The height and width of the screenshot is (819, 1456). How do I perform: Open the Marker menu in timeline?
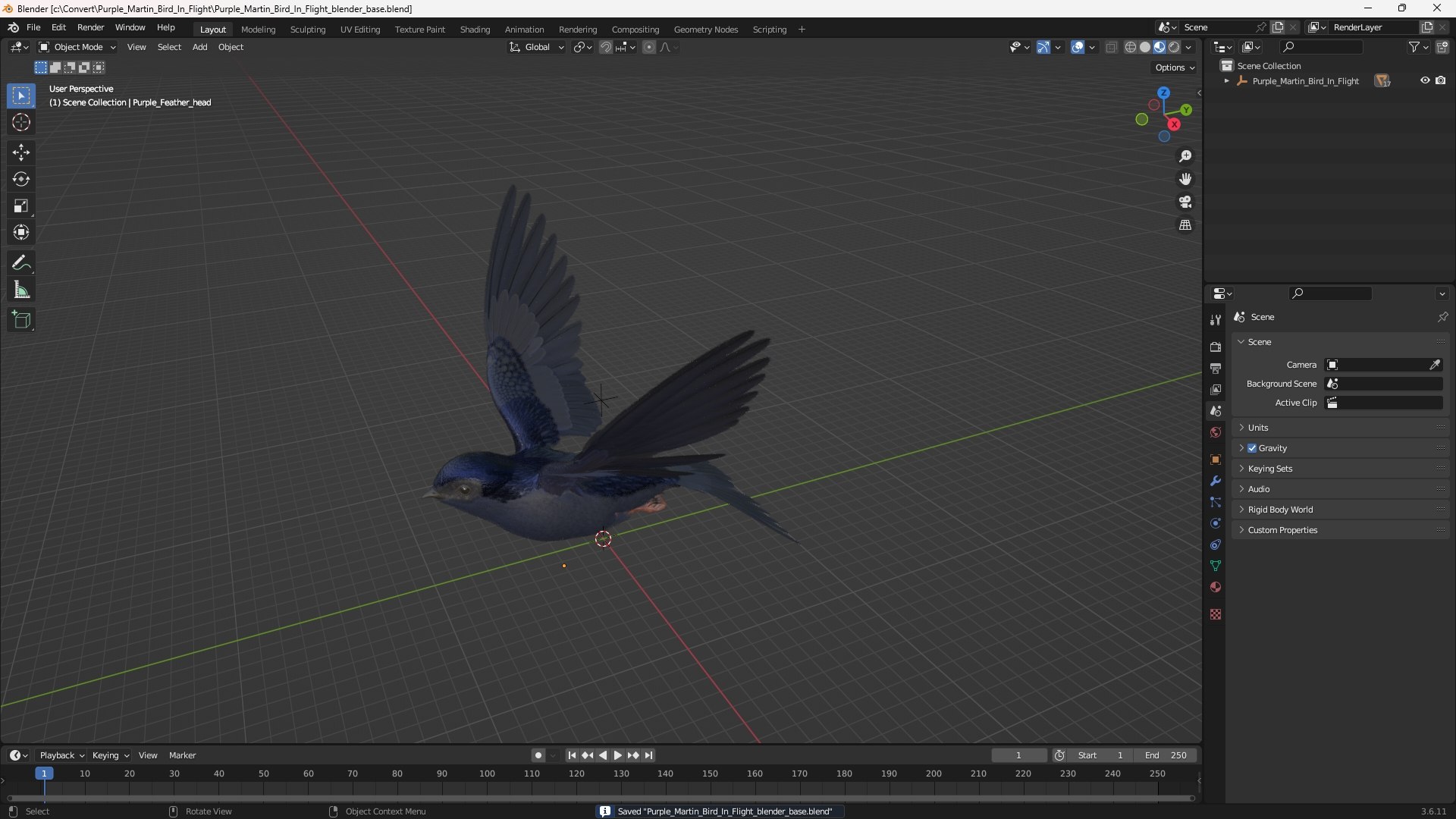pos(182,755)
